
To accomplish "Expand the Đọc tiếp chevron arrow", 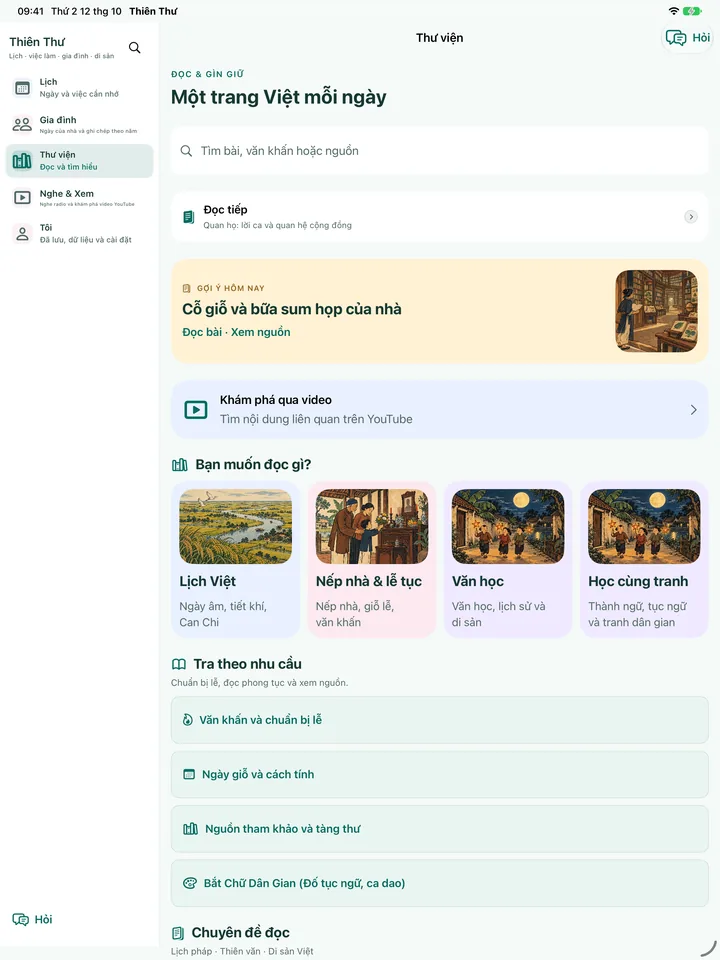I will tap(691, 217).
